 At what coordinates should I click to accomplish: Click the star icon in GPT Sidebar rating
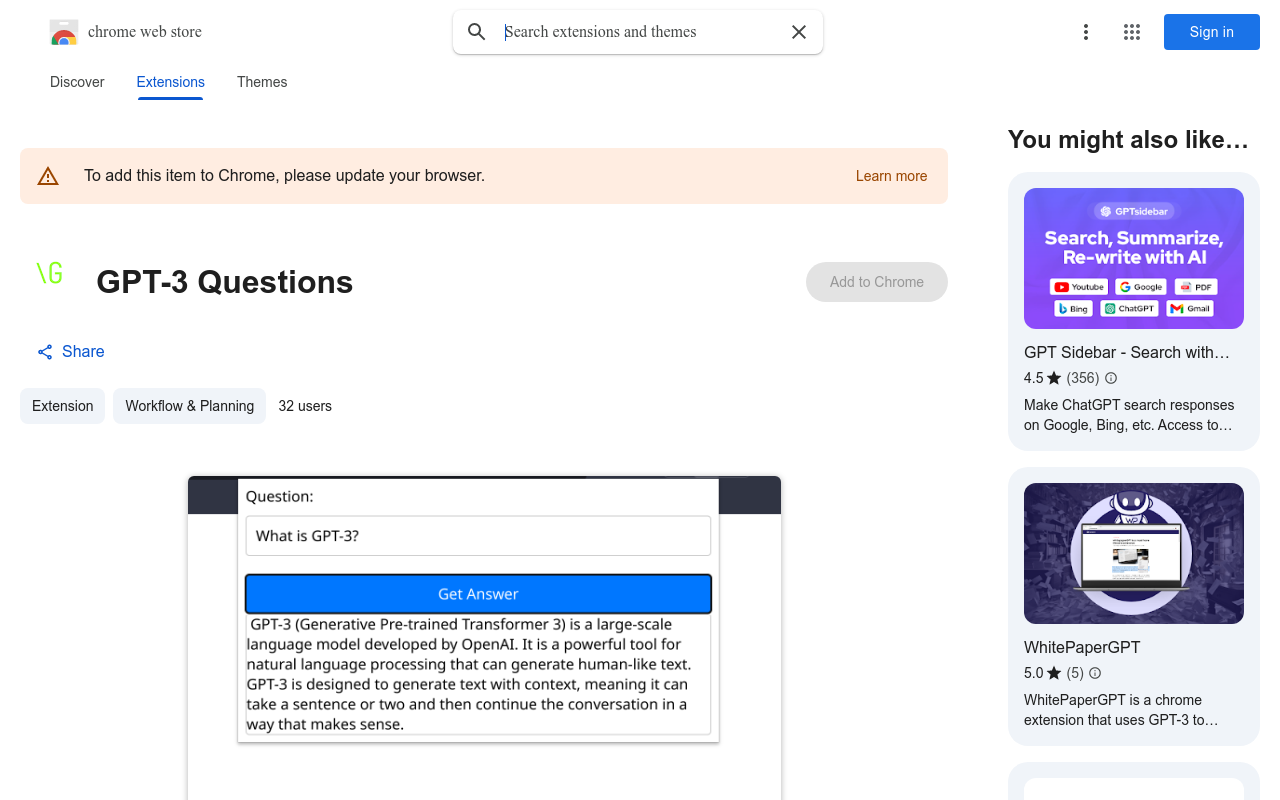coord(1054,378)
